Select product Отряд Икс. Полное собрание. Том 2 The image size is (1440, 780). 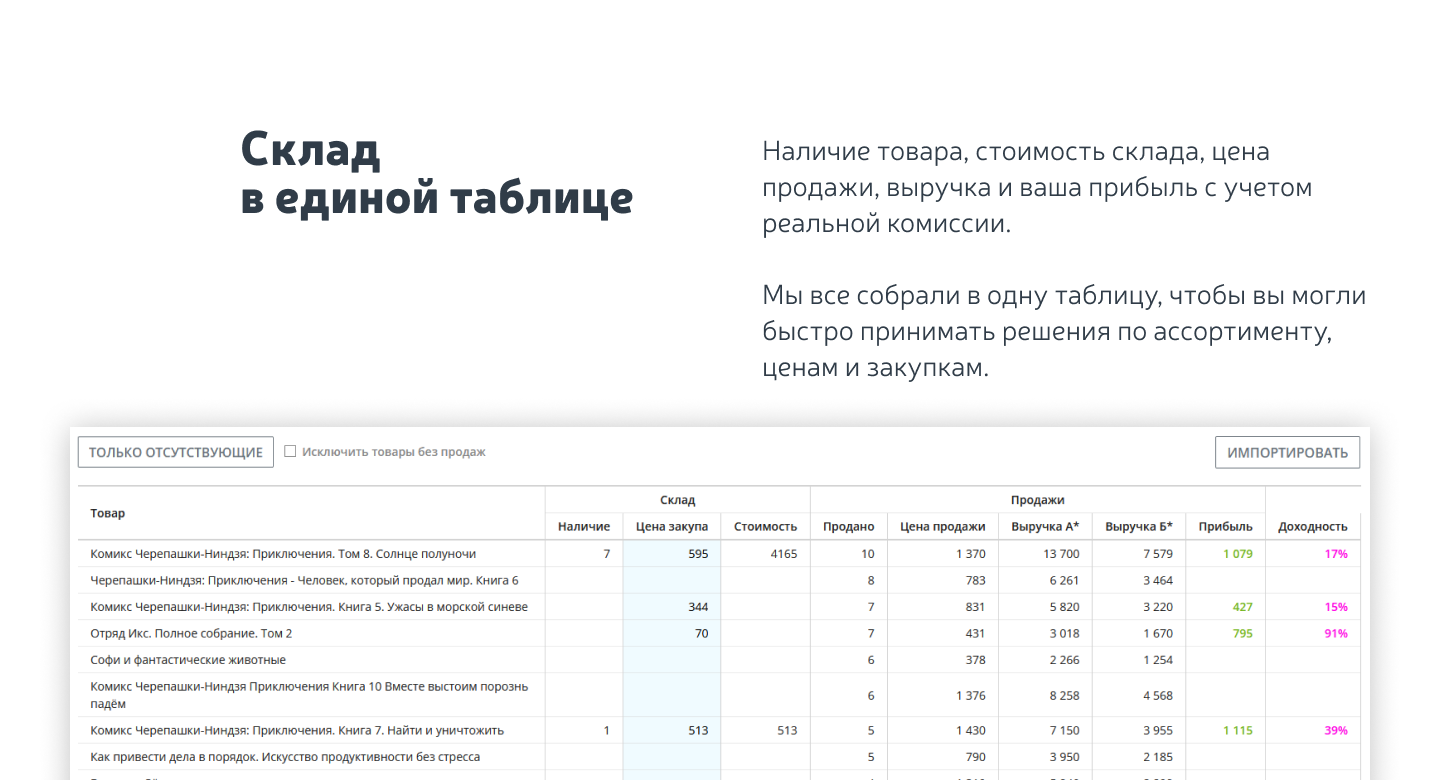(191, 634)
